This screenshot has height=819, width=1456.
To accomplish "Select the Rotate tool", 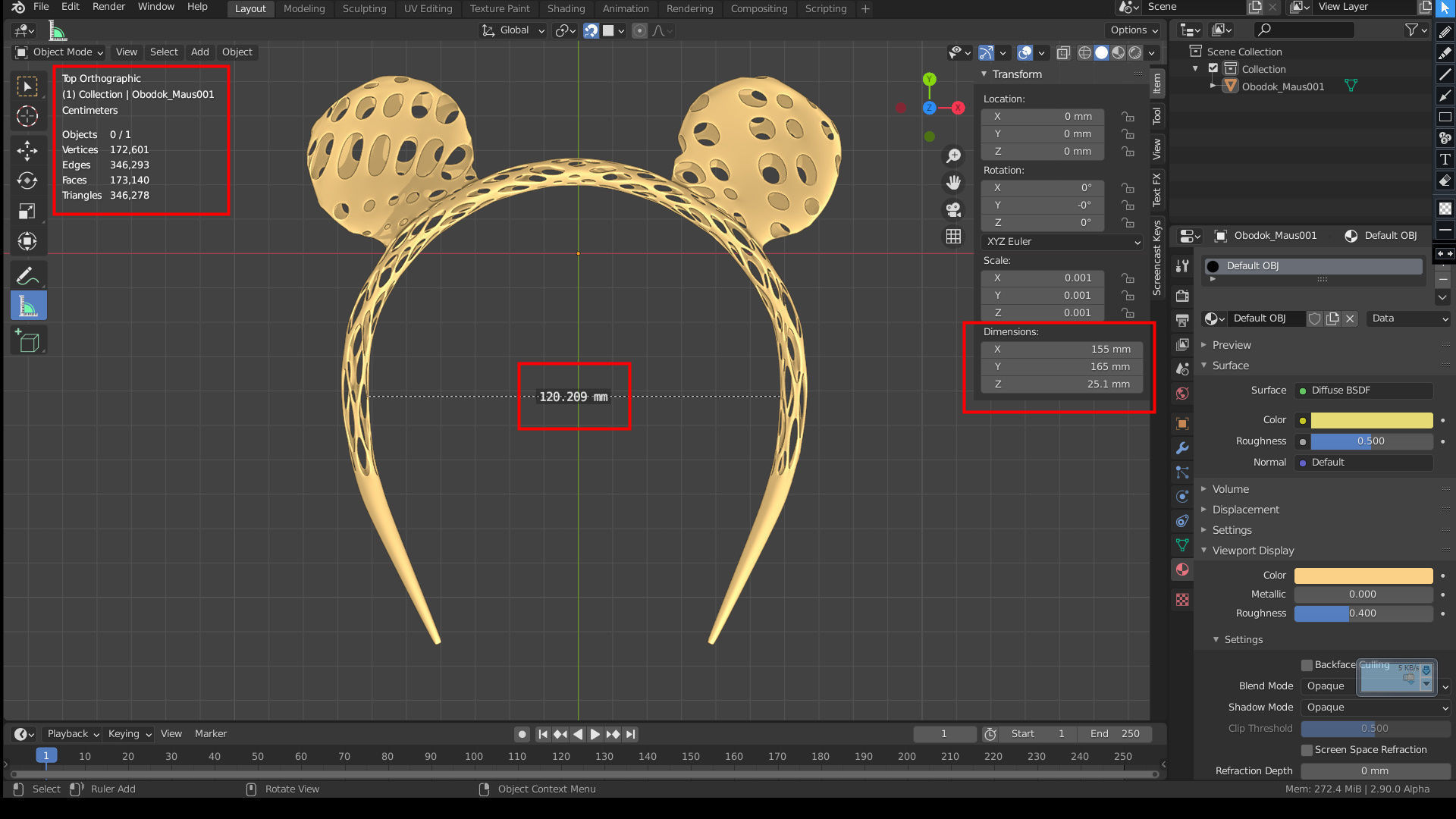I will pos(28,180).
